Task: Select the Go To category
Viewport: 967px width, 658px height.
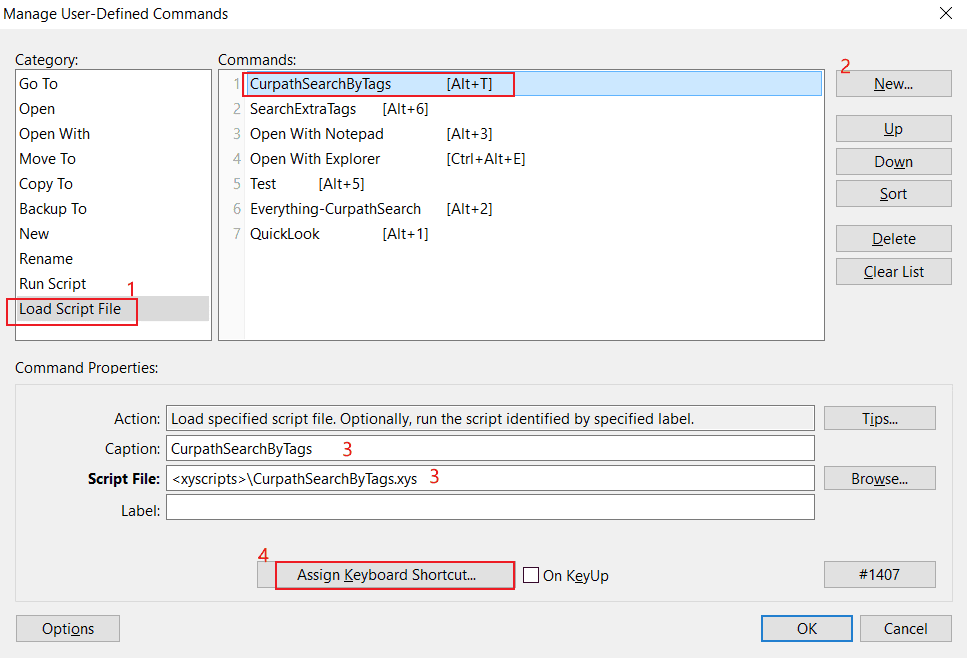Action: coord(112,84)
